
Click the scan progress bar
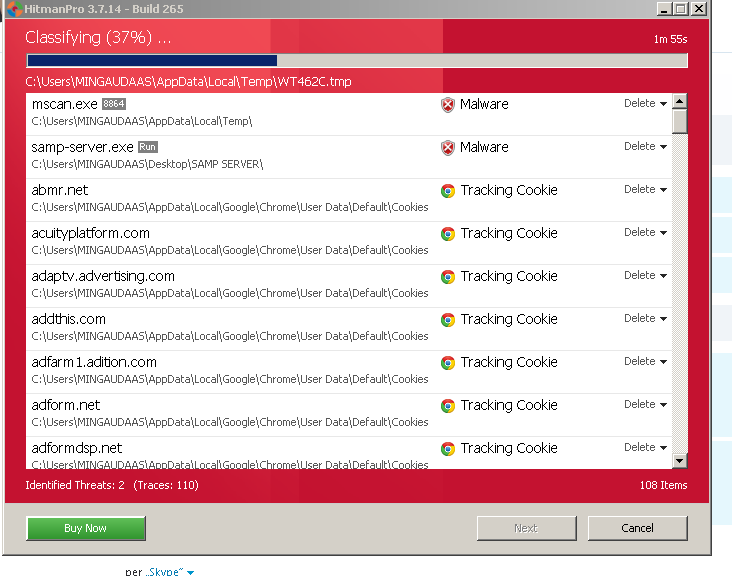[357, 61]
